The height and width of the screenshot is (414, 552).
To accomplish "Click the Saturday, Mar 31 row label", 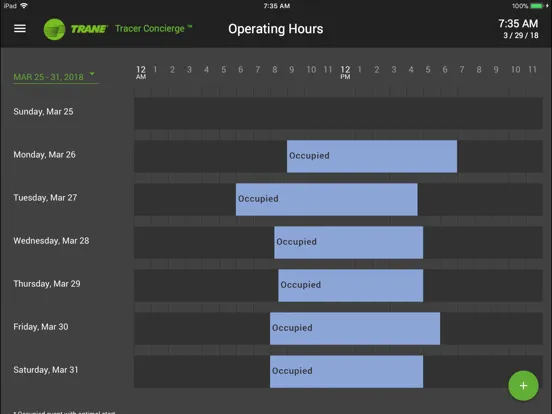I will click(x=46, y=370).
